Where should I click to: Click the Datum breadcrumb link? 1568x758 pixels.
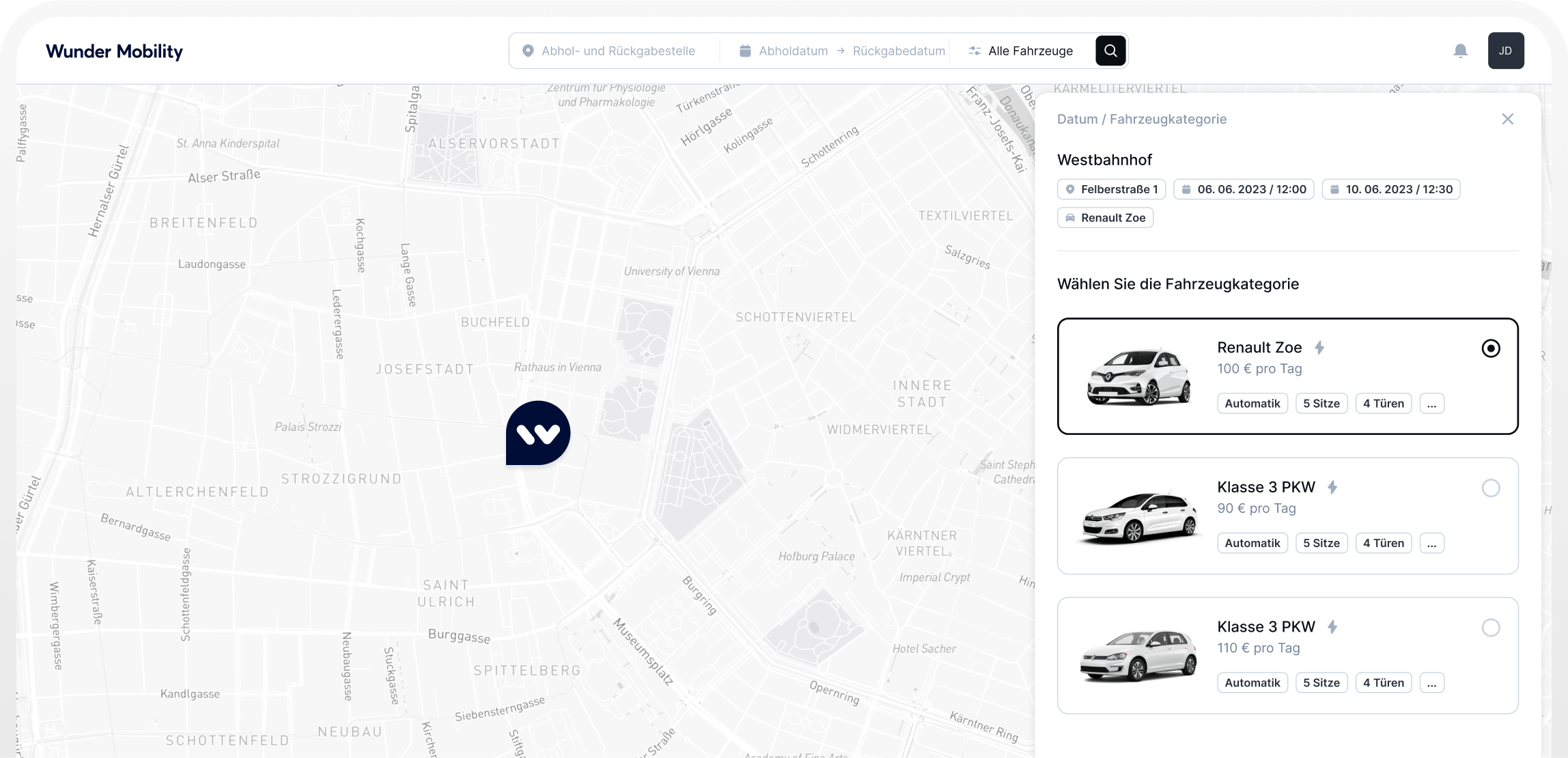[1077, 119]
